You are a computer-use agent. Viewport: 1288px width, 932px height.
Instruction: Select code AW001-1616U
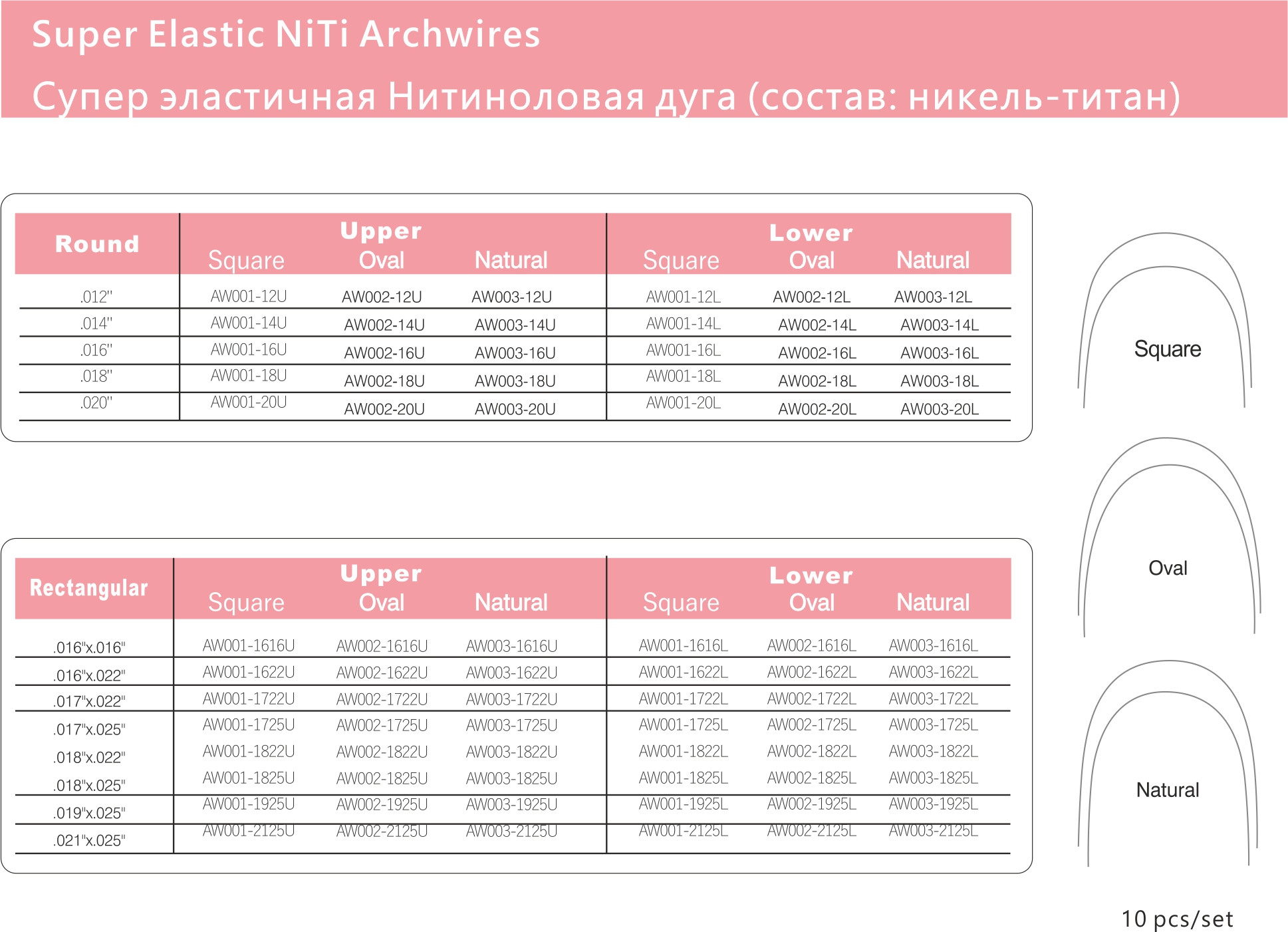(249, 645)
